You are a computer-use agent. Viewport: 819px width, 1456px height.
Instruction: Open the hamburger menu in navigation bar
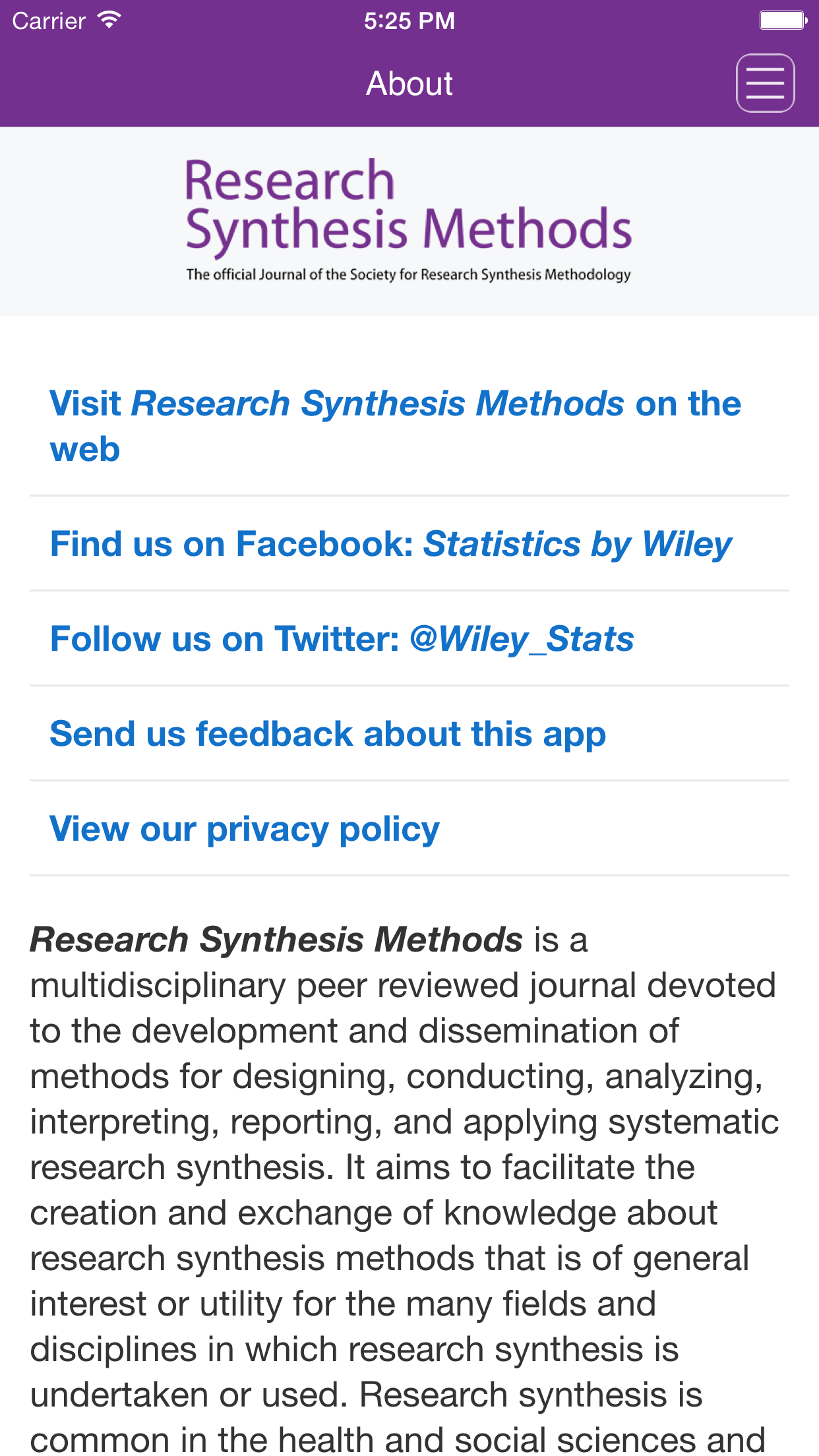765,83
